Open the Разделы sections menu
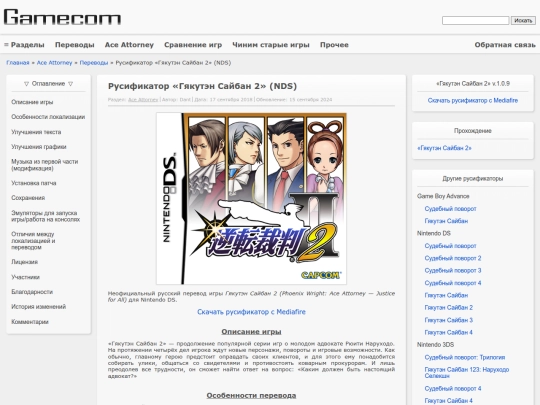 24,45
